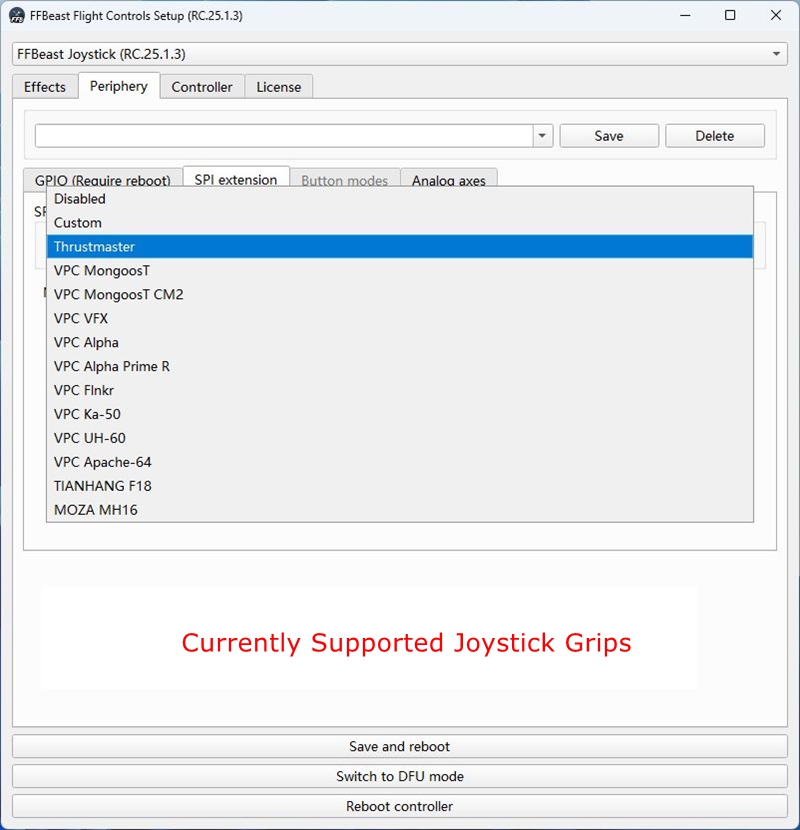
Task: Select VPC MongoosT CM2 grip
Action: 118,295
